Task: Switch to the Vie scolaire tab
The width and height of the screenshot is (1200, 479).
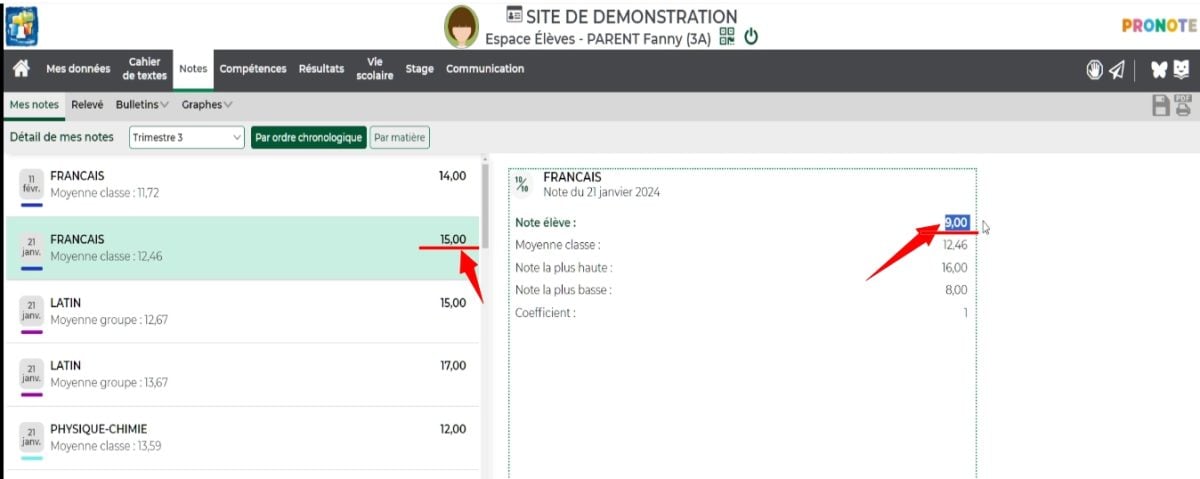Action: (375, 69)
